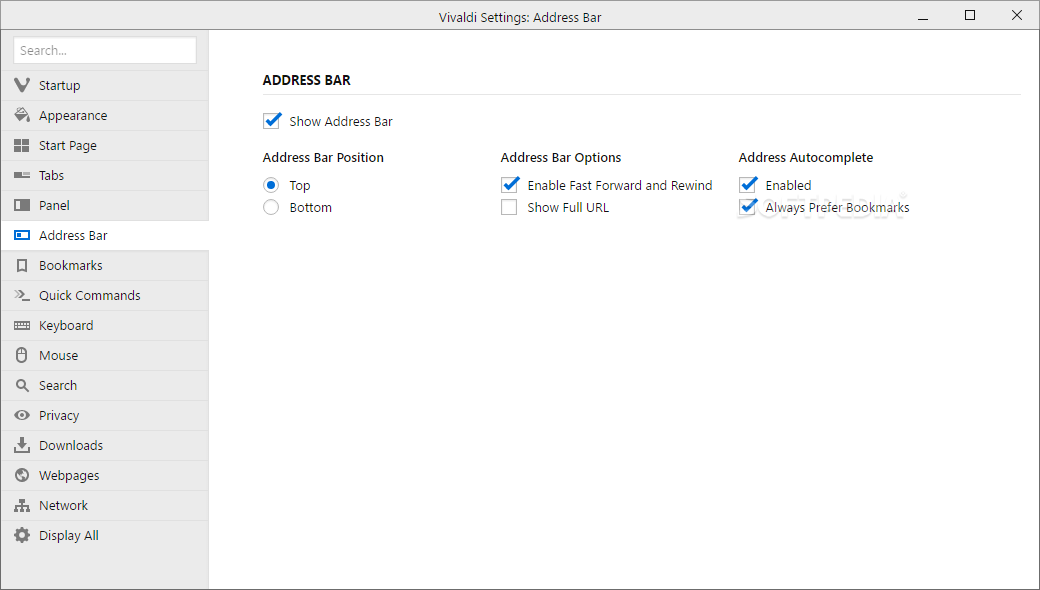Click the tab strip icon beside Tabs
The height and width of the screenshot is (590, 1040).
click(22, 175)
